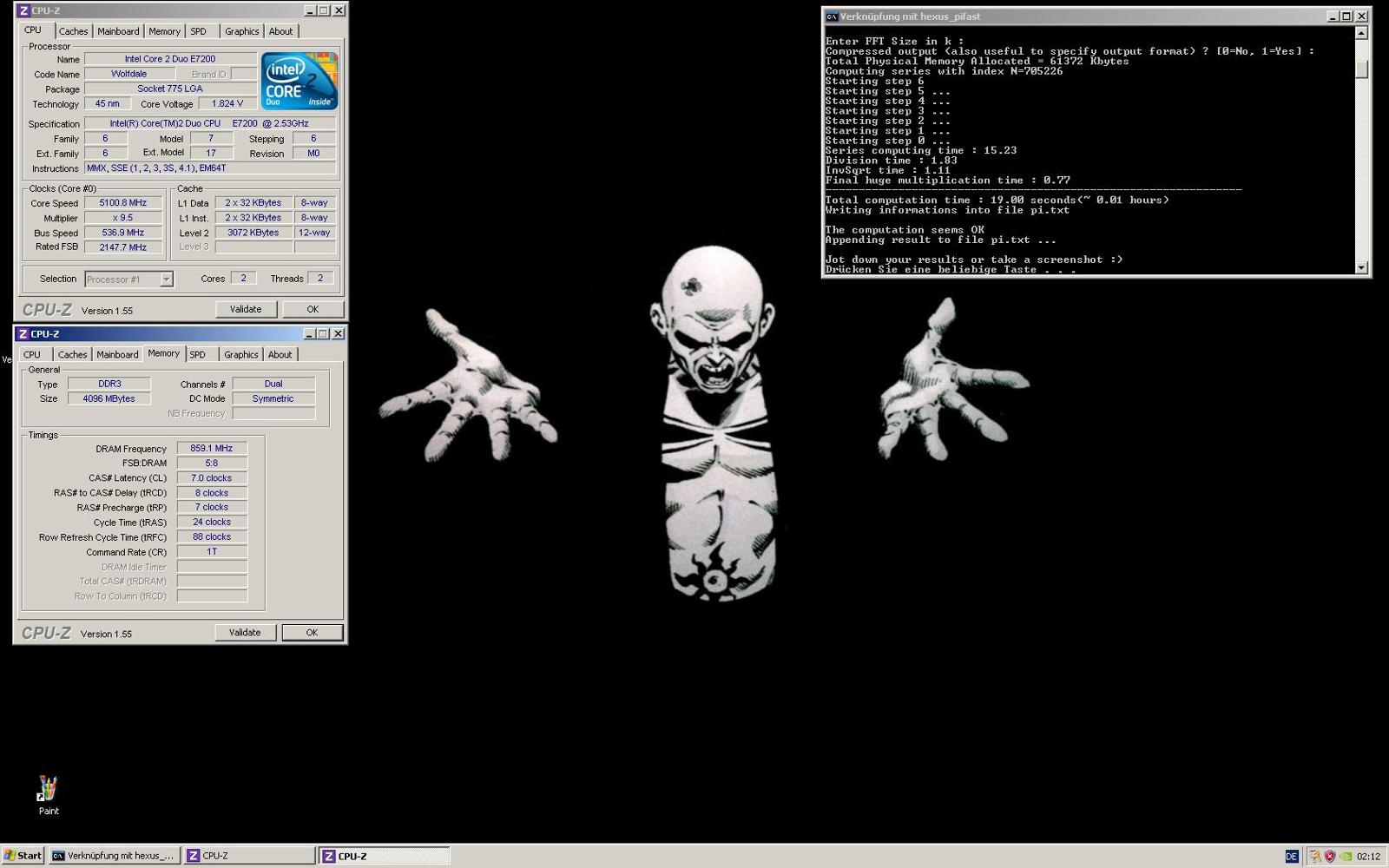This screenshot has height=868, width=1389.
Task: Select SPD tab in lower CPU-Z window
Action: (x=198, y=354)
